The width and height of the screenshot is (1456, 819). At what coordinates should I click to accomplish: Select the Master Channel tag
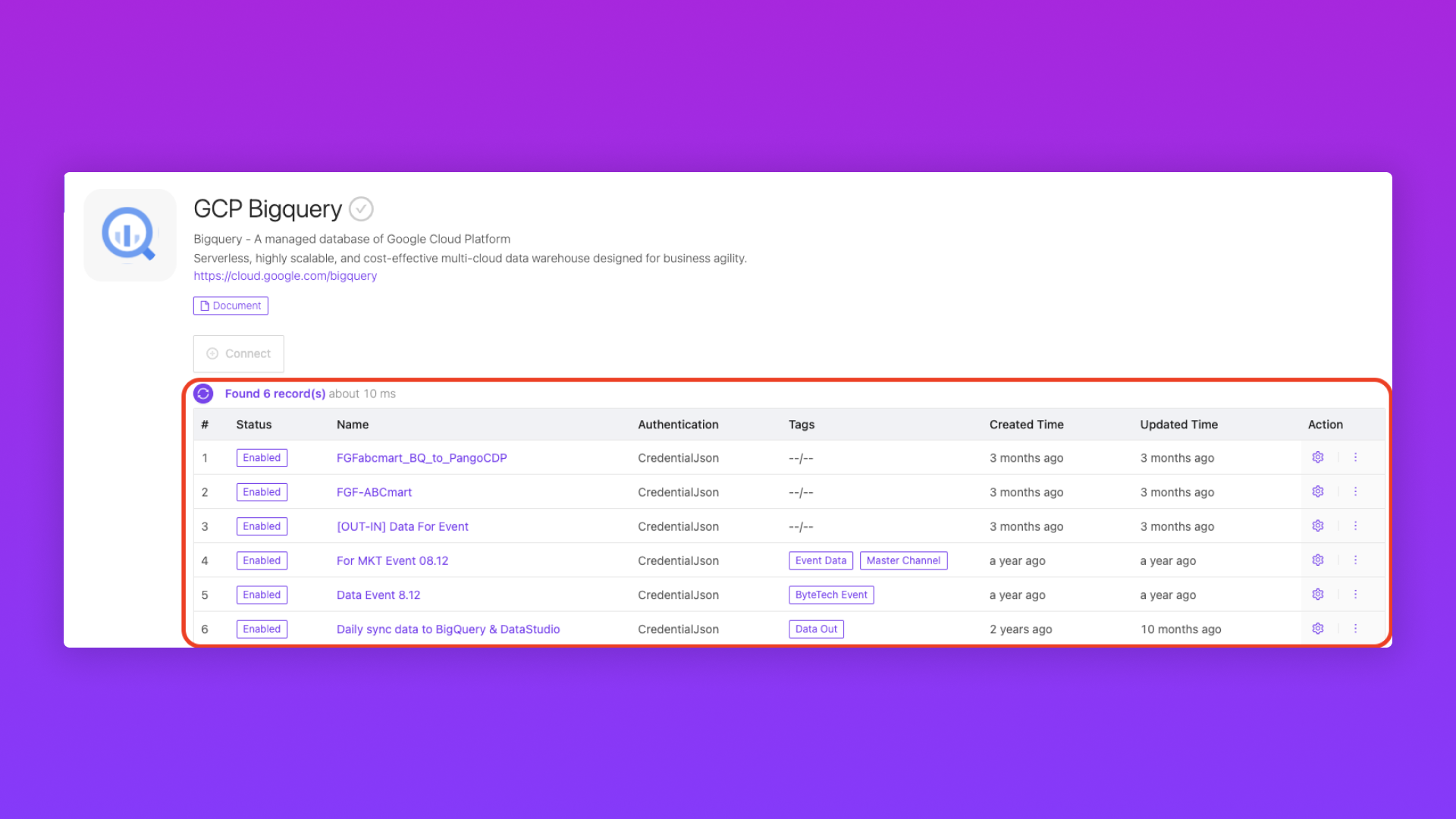click(903, 560)
